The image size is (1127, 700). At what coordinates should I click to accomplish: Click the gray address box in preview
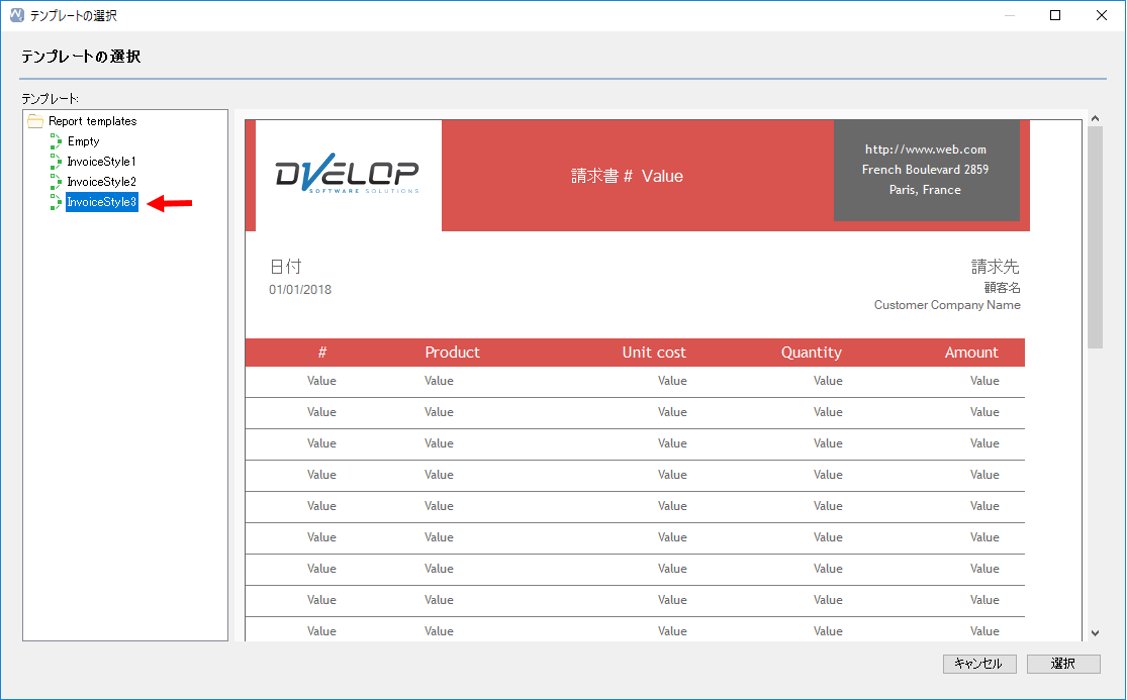[x=926, y=170]
